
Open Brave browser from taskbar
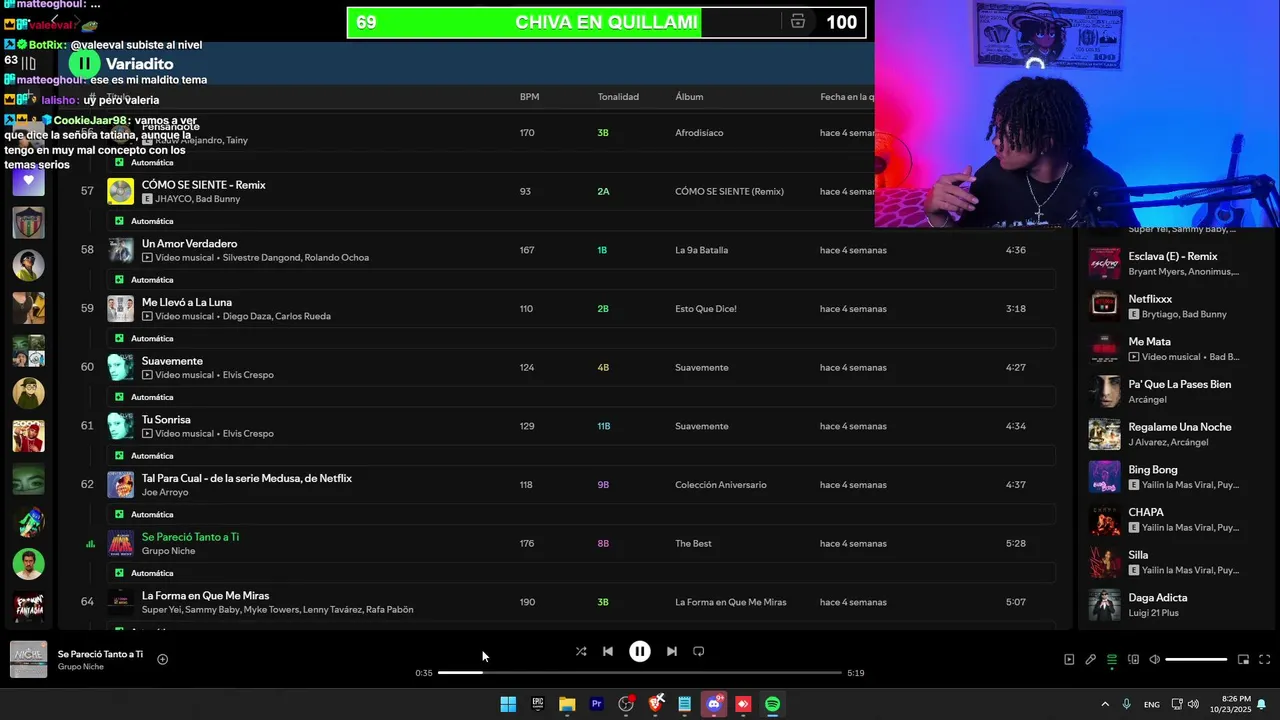(656, 704)
